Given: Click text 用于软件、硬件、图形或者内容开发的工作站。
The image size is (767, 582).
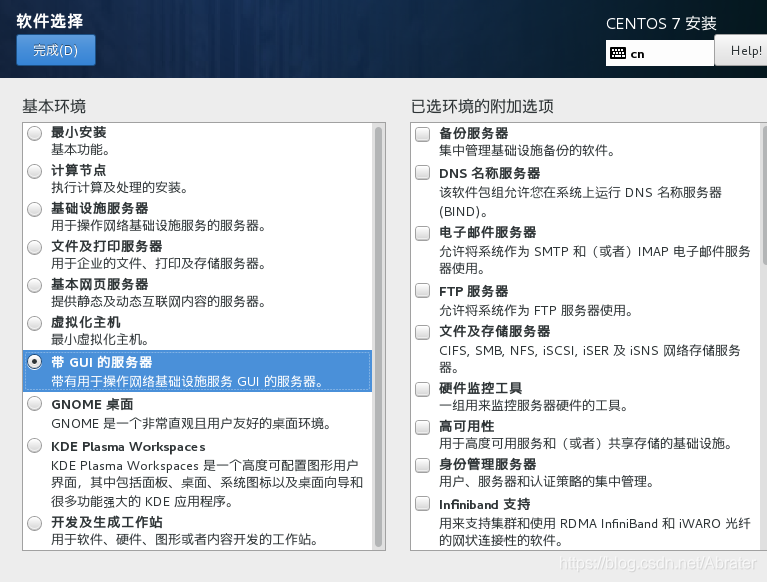Looking at the screenshot, I should pyautogui.click(x=185, y=539).
